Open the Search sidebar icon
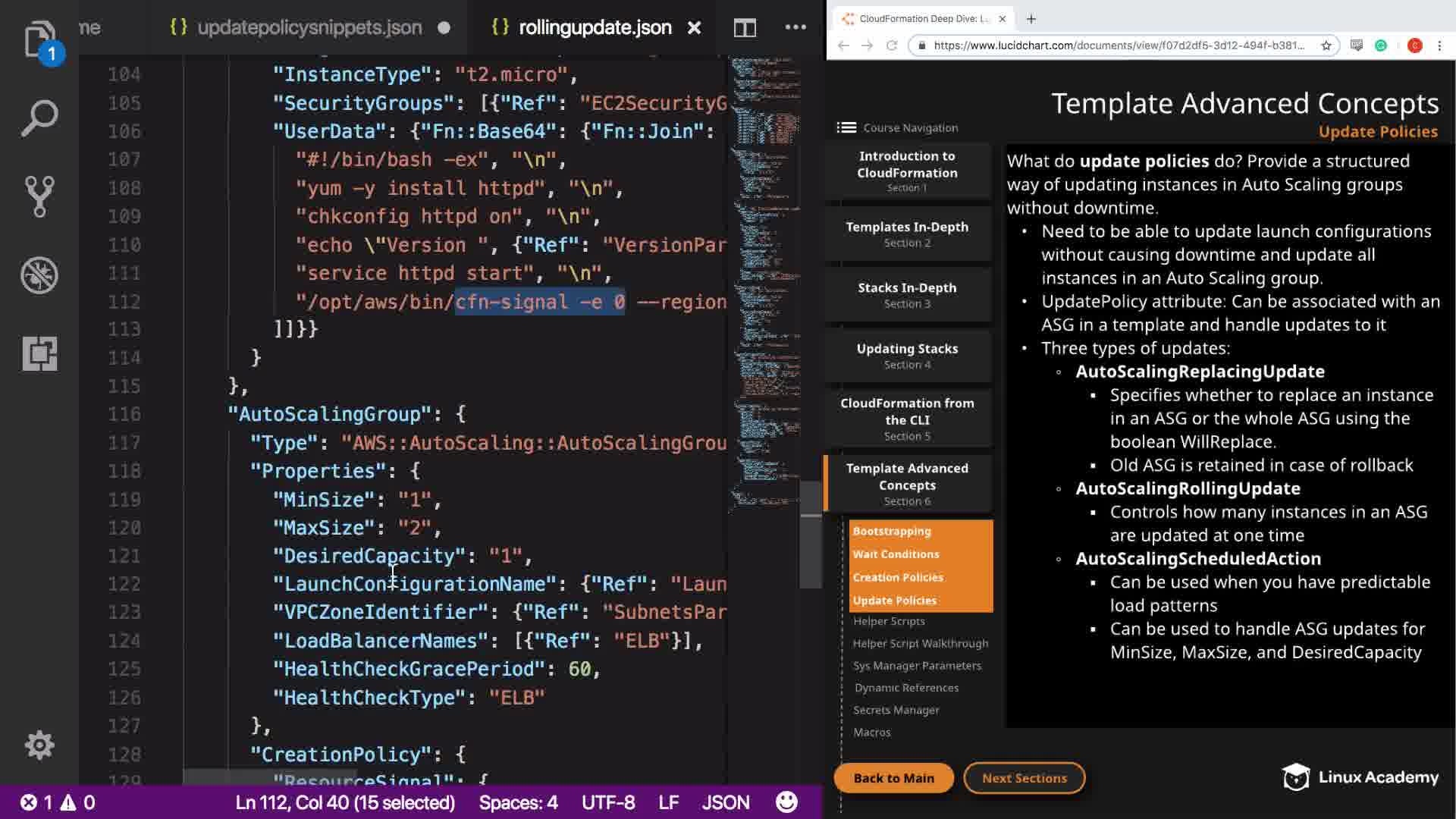Screen dimensions: 1456x819 click(39, 118)
